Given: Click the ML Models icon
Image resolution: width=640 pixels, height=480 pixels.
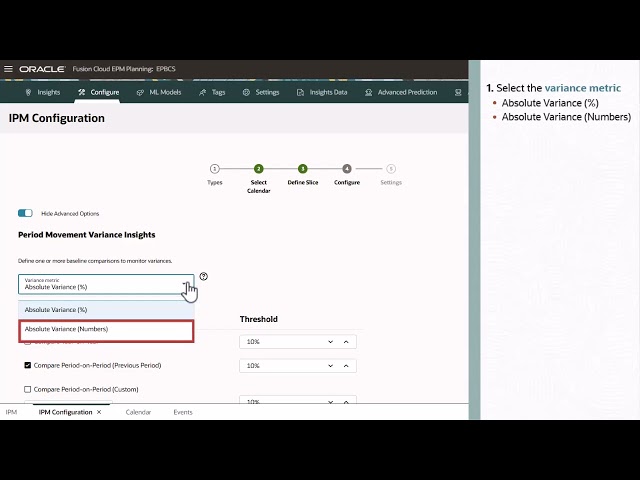Looking at the screenshot, I should (140, 93).
